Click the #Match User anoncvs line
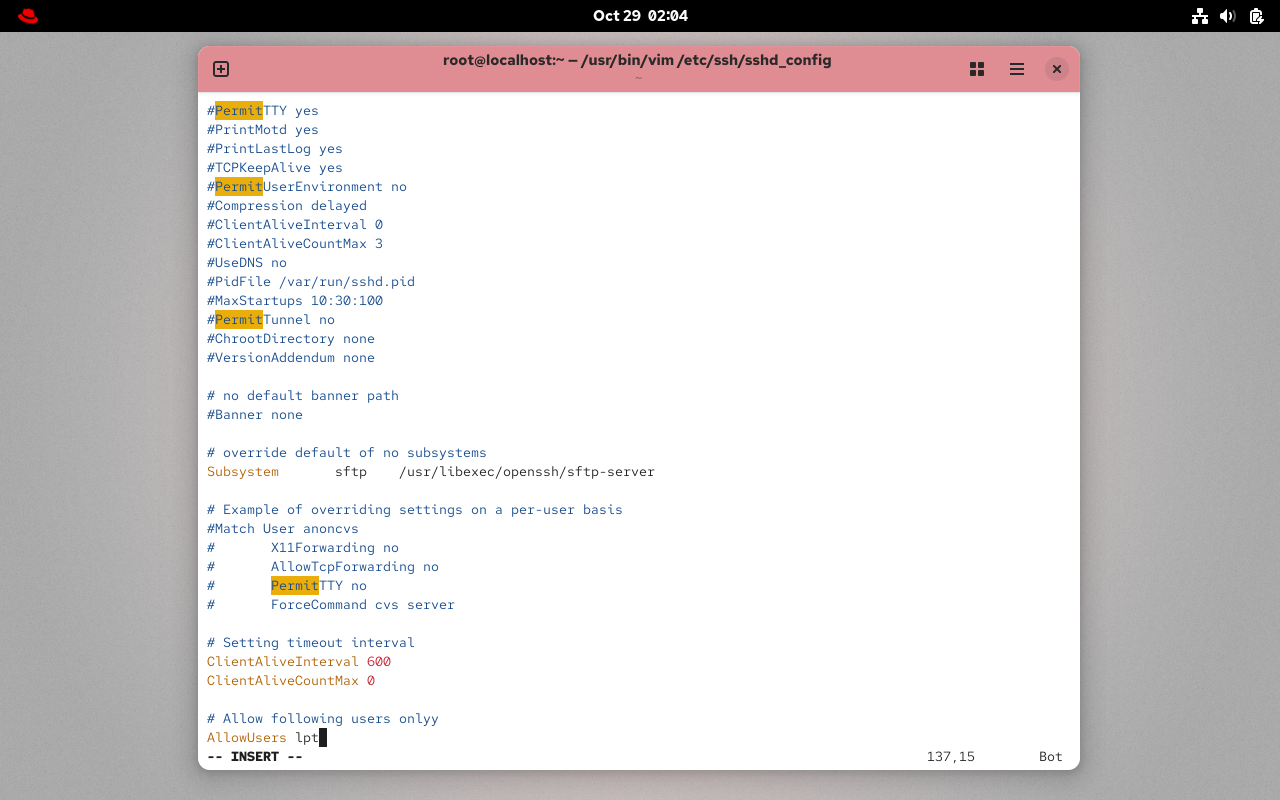 [282, 528]
